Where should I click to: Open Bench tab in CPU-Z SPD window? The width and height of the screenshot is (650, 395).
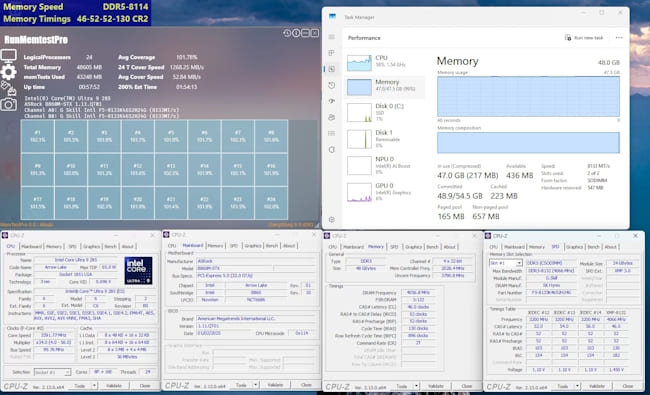593,247
